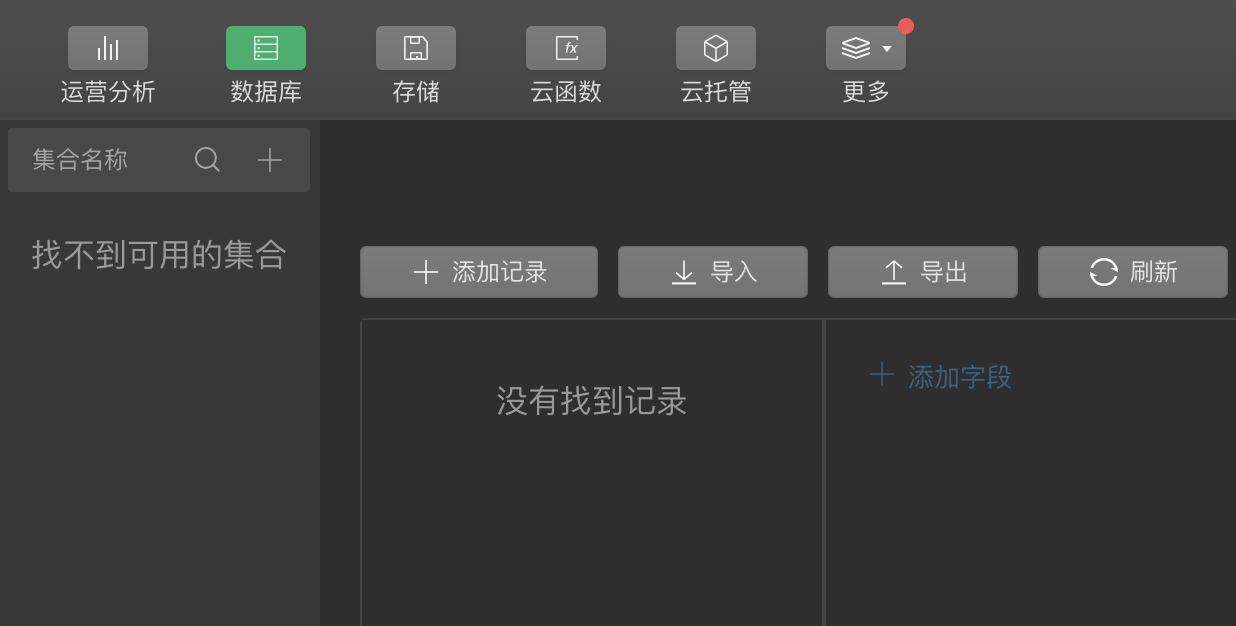This screenshot has height=626, width=1236.
Task: Select the green 数据库 database icon
Action: (x=266, y=48)
